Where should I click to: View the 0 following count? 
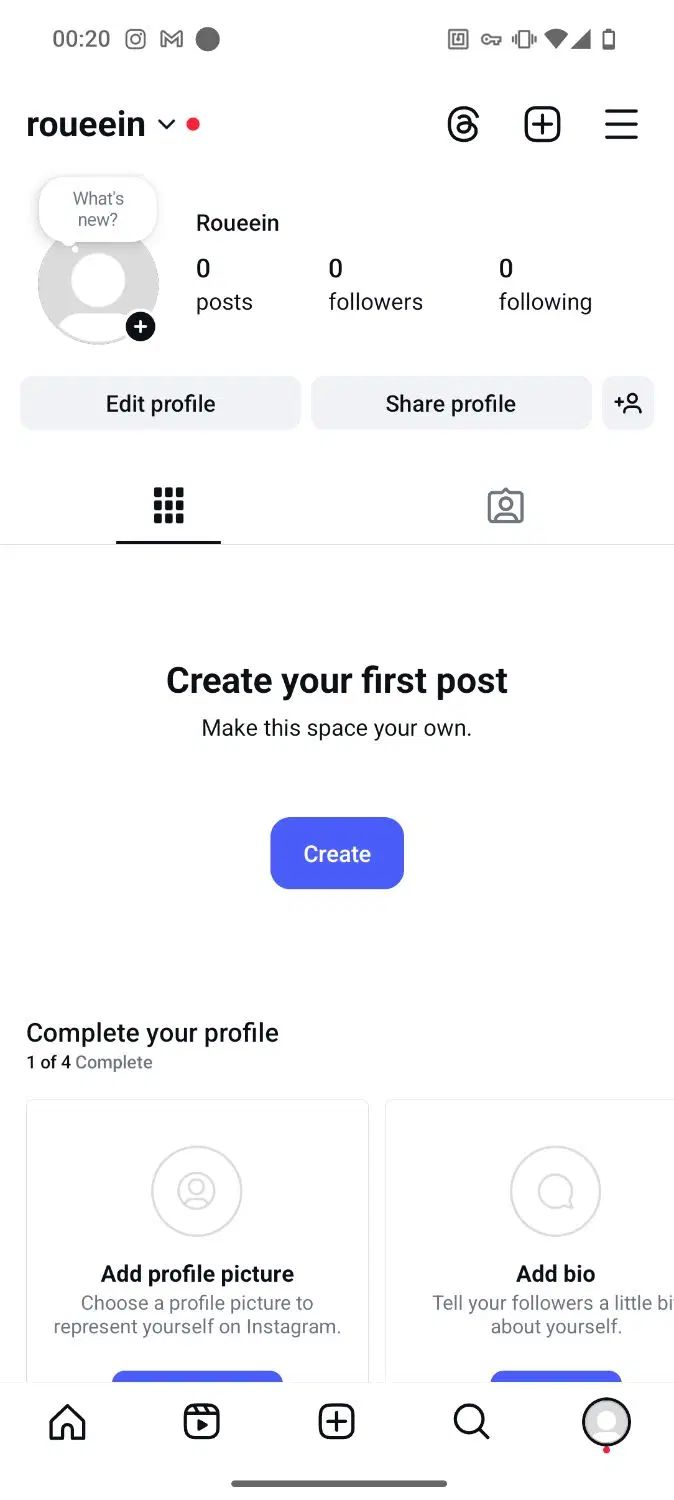coord(545,285)
